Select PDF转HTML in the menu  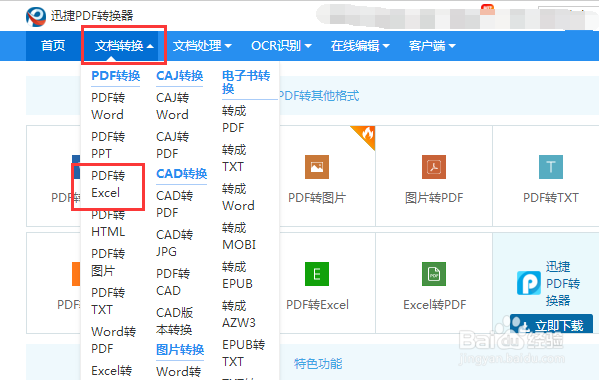tap(108, 223)
